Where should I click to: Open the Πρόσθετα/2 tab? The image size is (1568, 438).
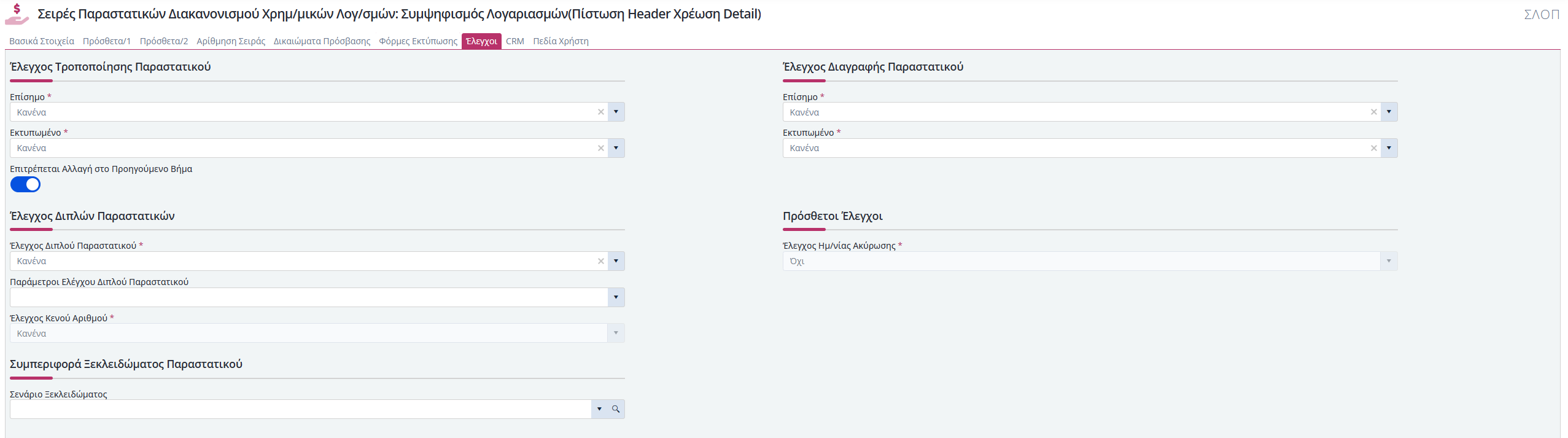point(164,41)
